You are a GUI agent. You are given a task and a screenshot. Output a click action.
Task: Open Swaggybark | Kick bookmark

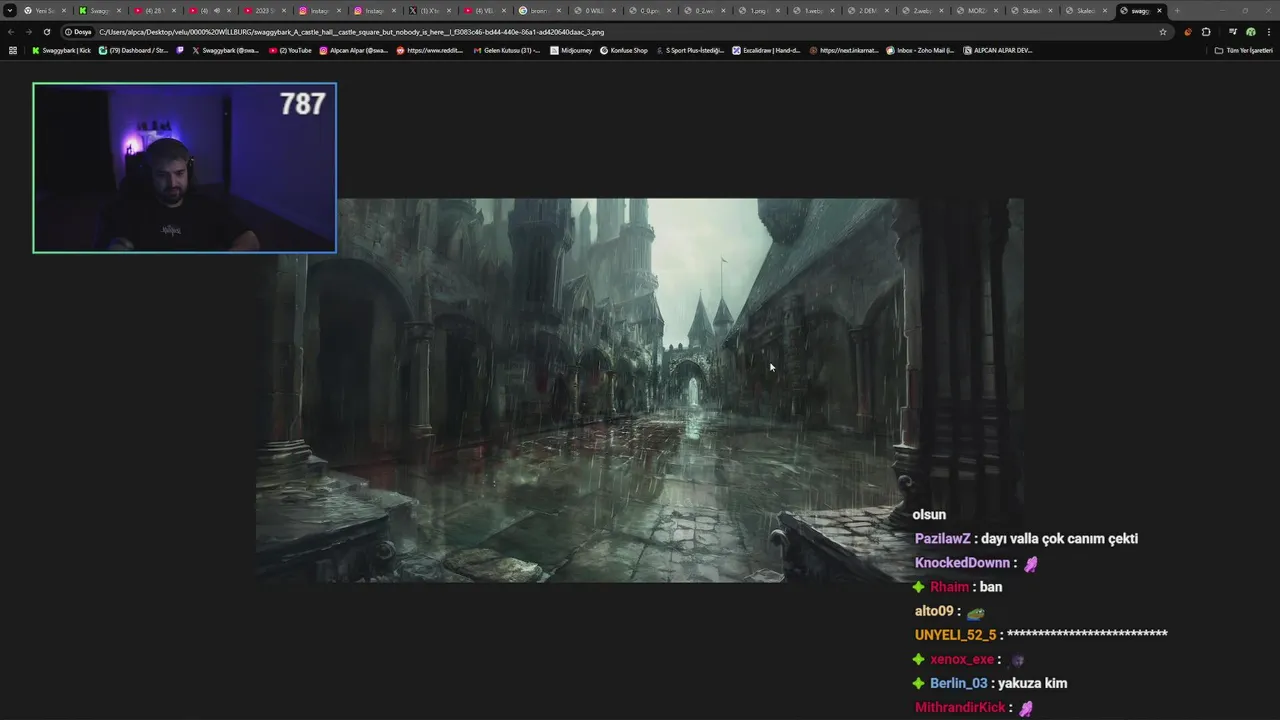coord(61,50)
